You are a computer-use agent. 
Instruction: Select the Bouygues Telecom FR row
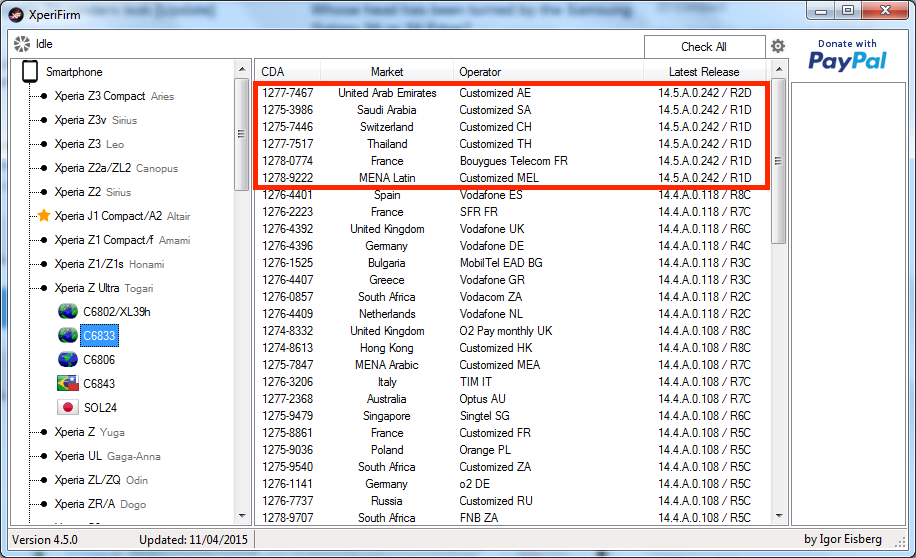[x=513, y=161]
